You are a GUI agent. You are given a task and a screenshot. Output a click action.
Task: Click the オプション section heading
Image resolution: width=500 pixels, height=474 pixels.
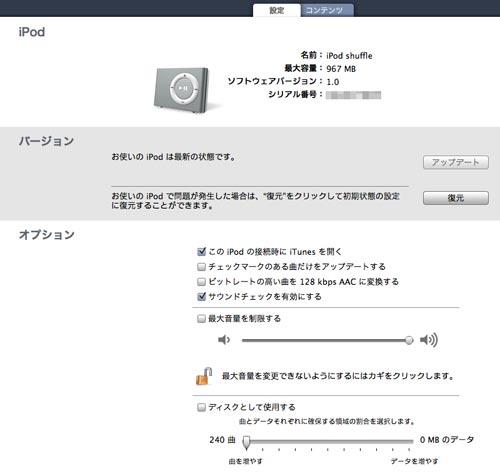(47, 235)
